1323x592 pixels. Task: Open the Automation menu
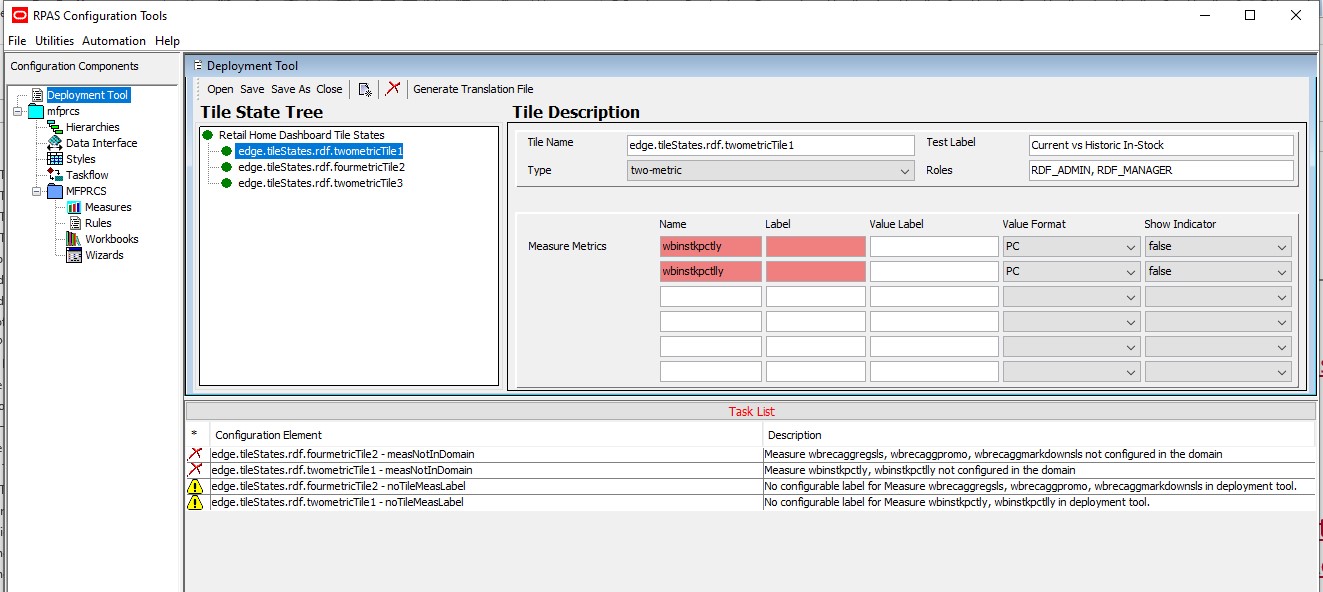pyautogui.click(x=114, y=41)
